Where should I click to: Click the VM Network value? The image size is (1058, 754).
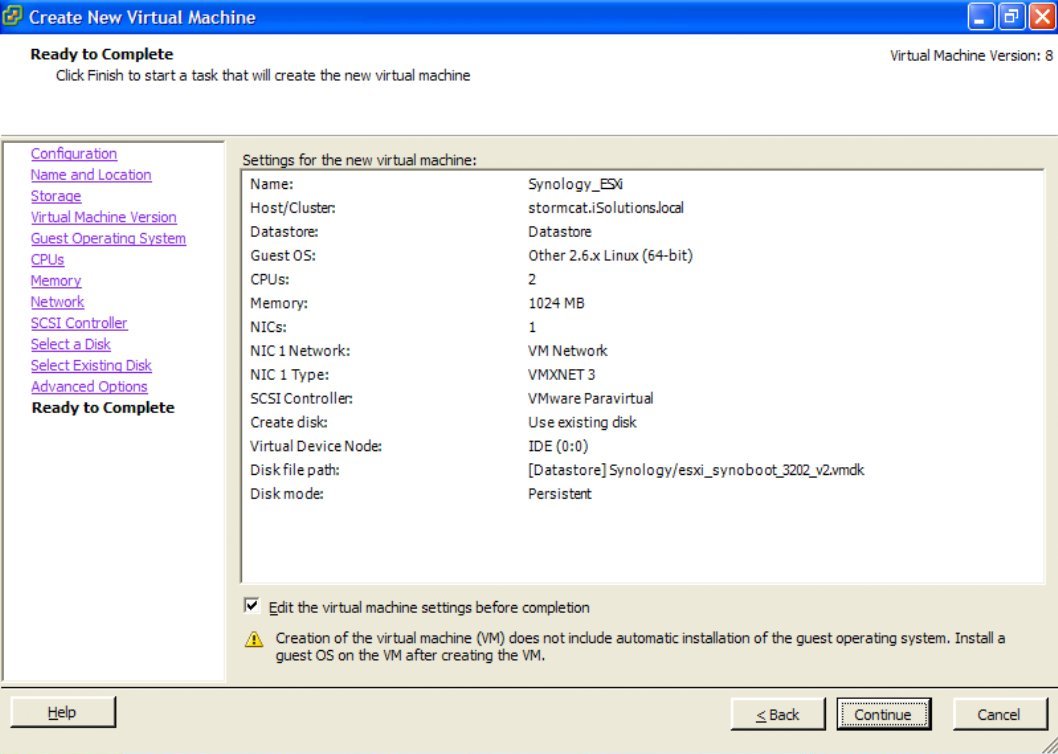(x=567, y=351)
